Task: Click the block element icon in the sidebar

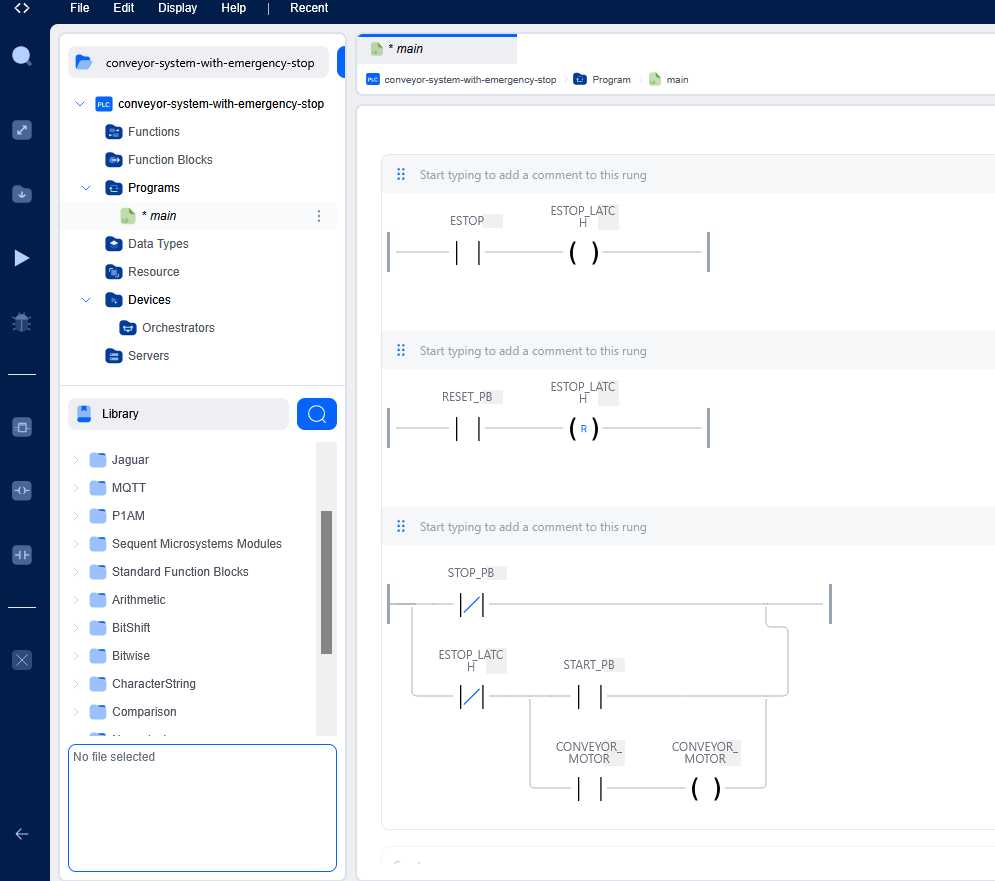Action: point(22,427)
